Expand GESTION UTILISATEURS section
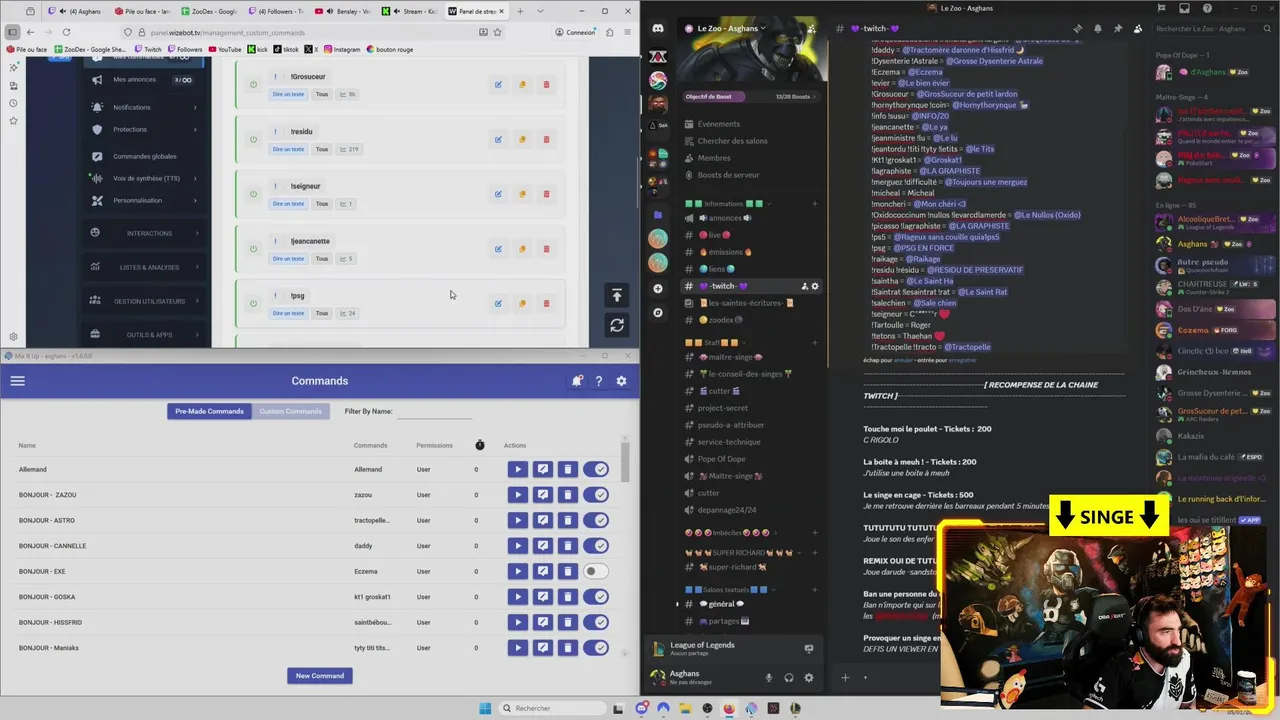 (x=144, y=301)
